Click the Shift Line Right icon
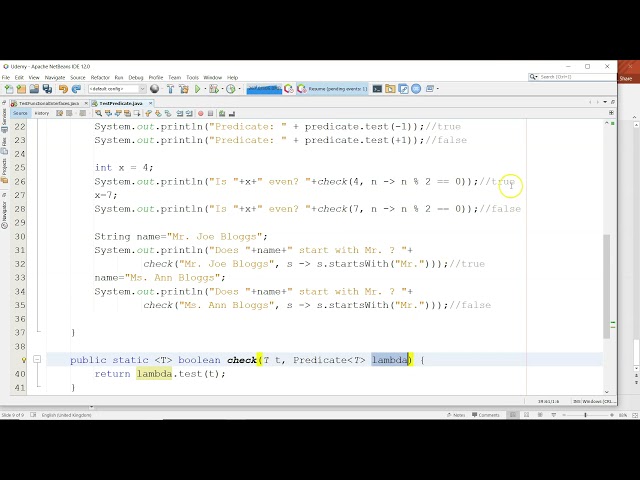This screenshot has height=480, width=640. point(189,113)
